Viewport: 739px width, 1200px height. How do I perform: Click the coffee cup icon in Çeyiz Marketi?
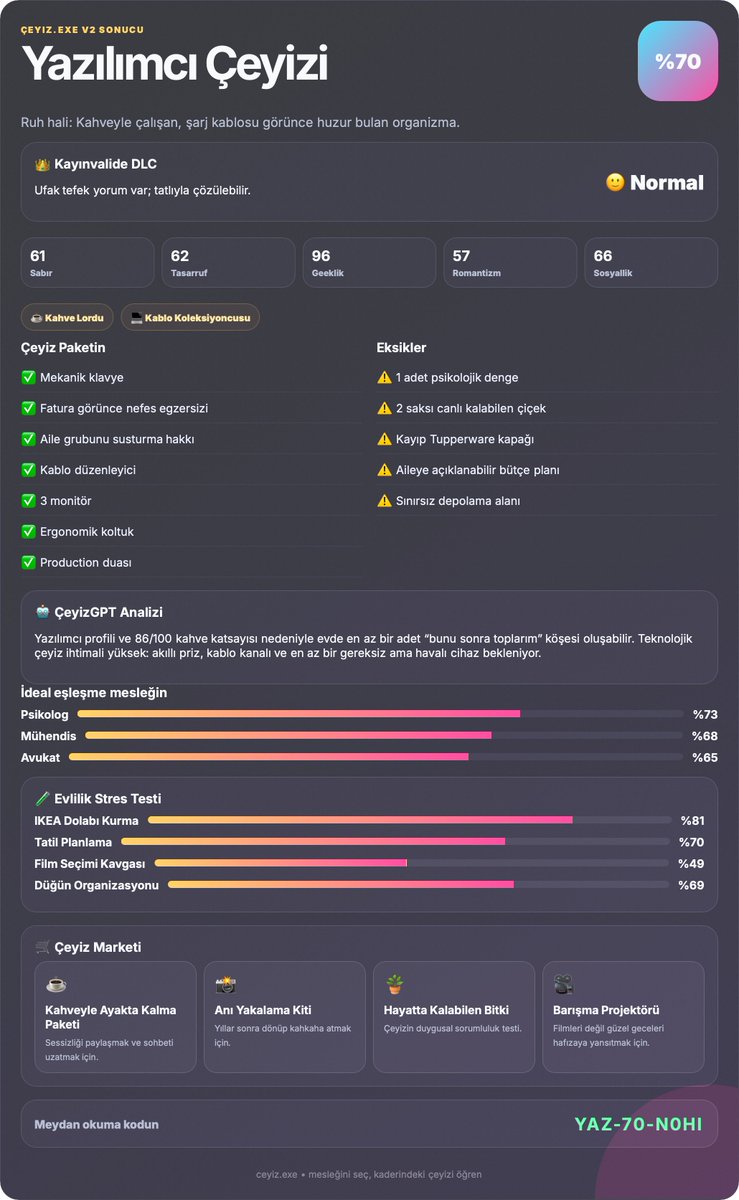(56, 984)
